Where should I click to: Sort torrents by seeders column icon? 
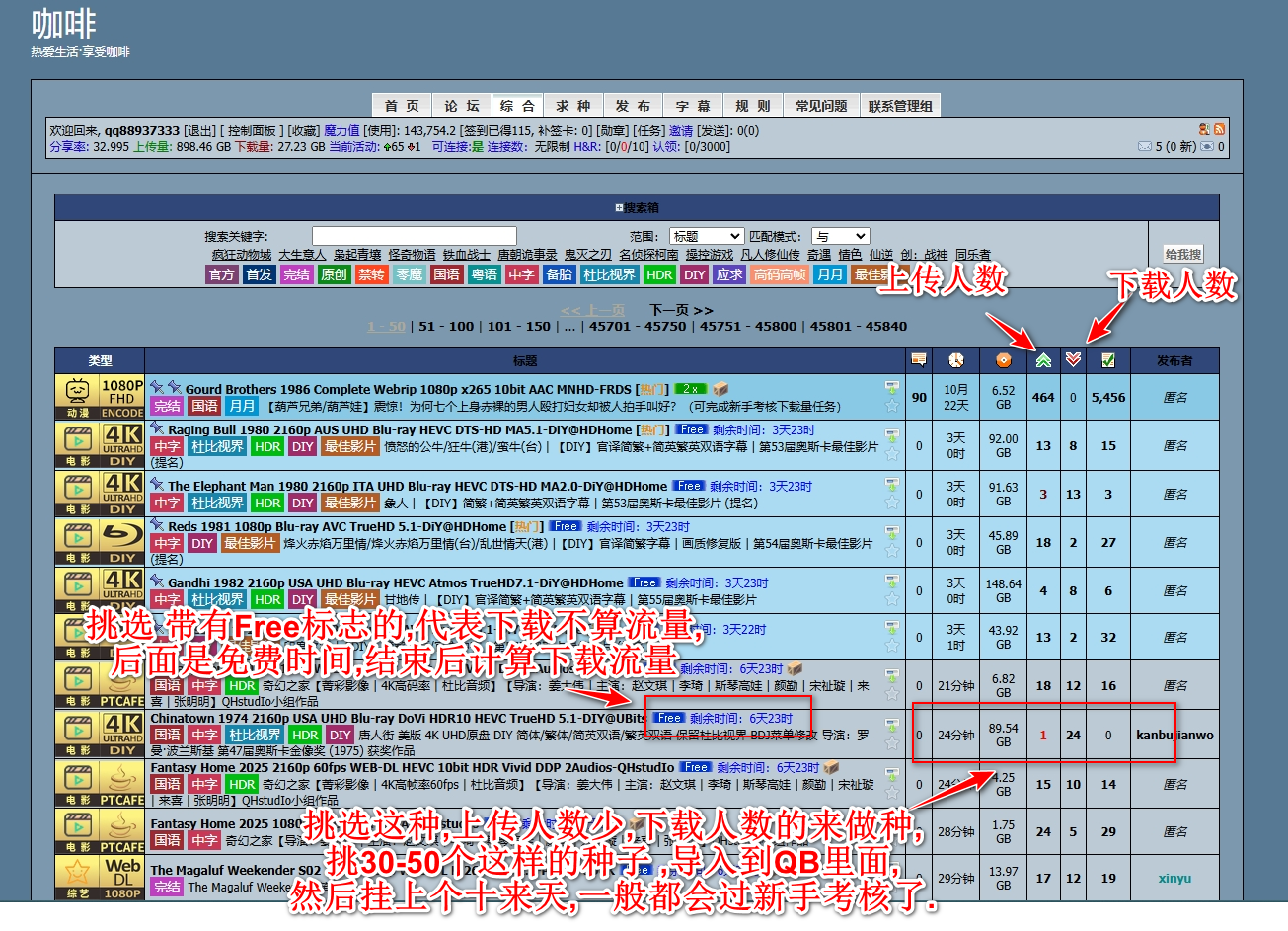[1043, 360]
